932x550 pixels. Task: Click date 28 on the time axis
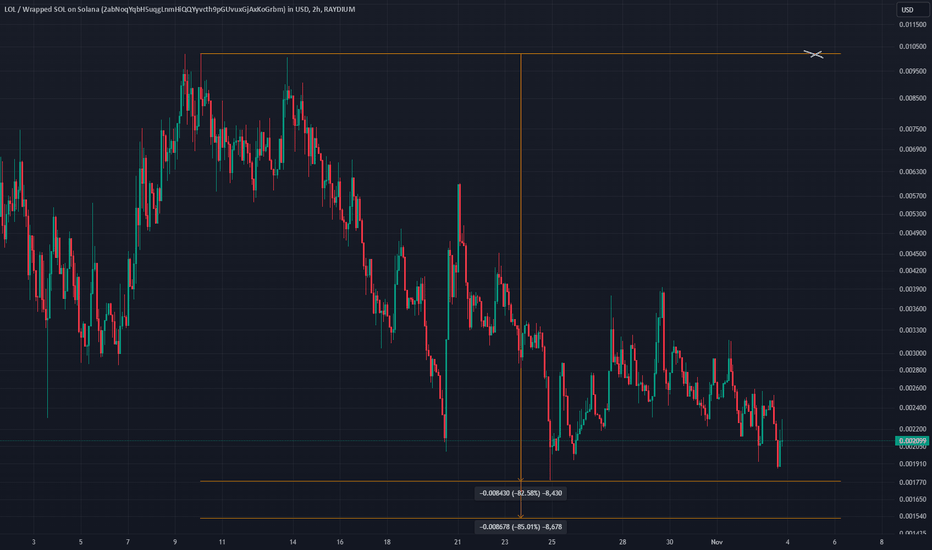(x=622, y=542)
